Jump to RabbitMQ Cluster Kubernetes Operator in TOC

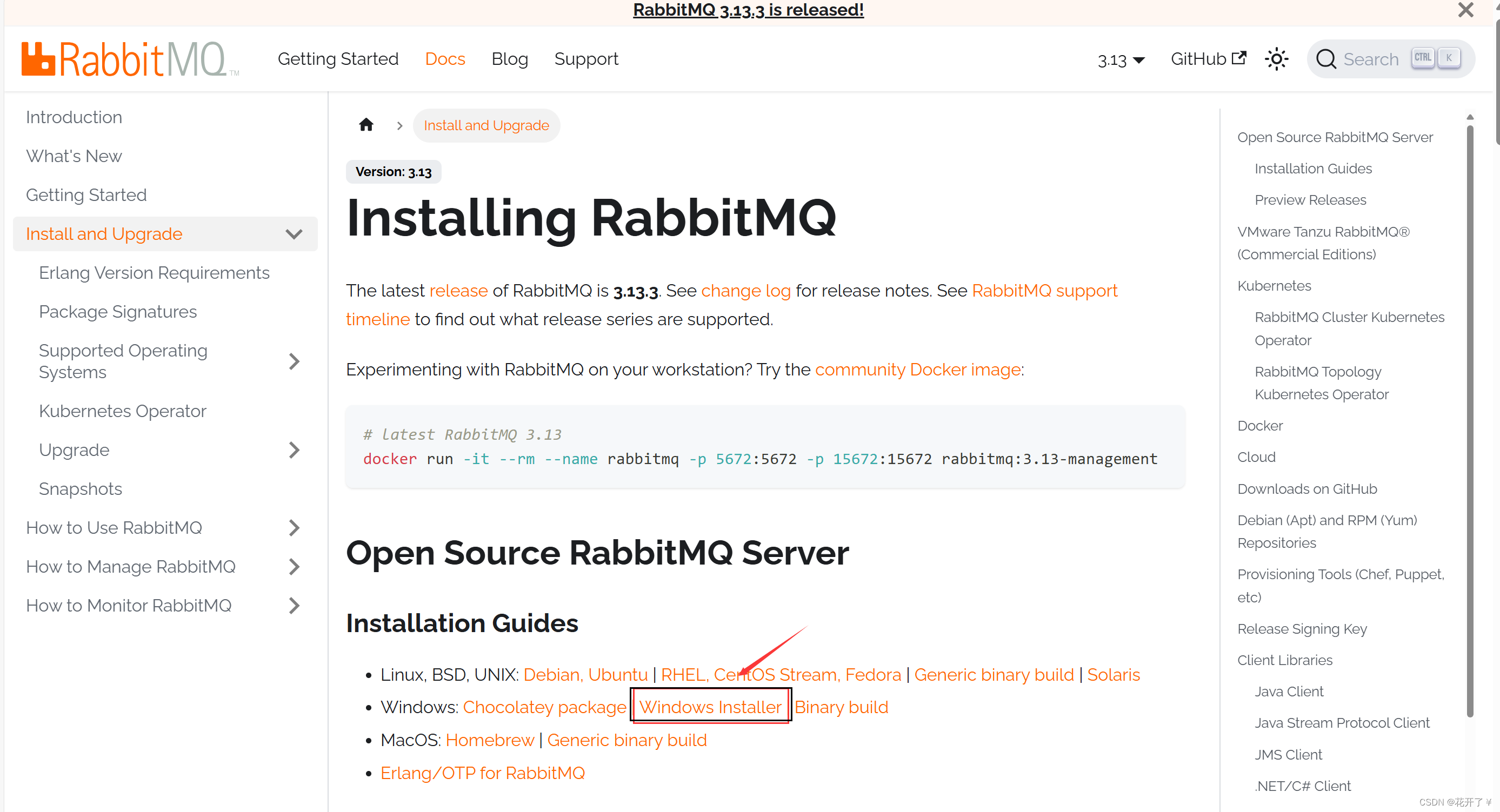coord(1349,329)
